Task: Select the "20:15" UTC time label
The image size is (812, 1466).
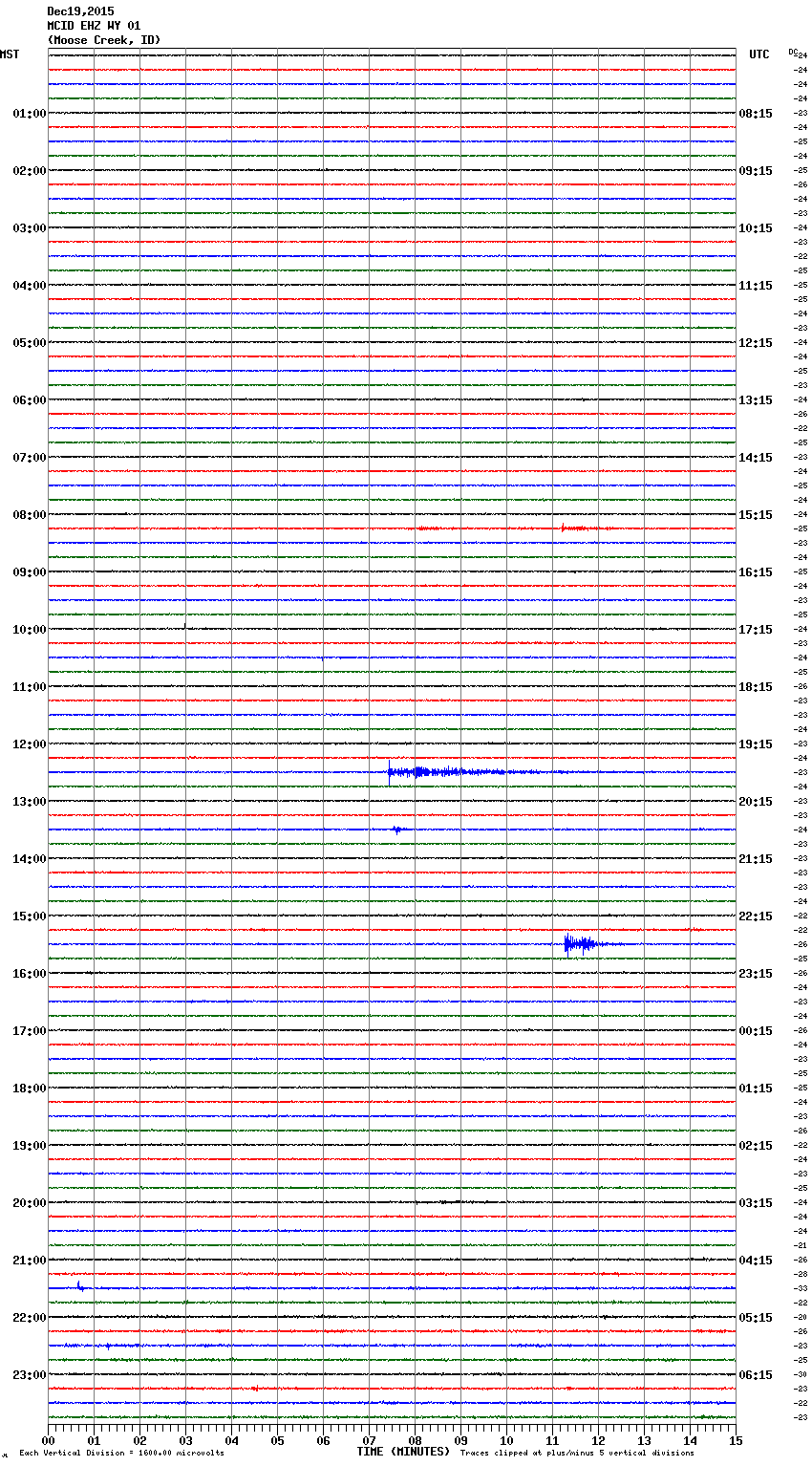Action: pos(756,802)
